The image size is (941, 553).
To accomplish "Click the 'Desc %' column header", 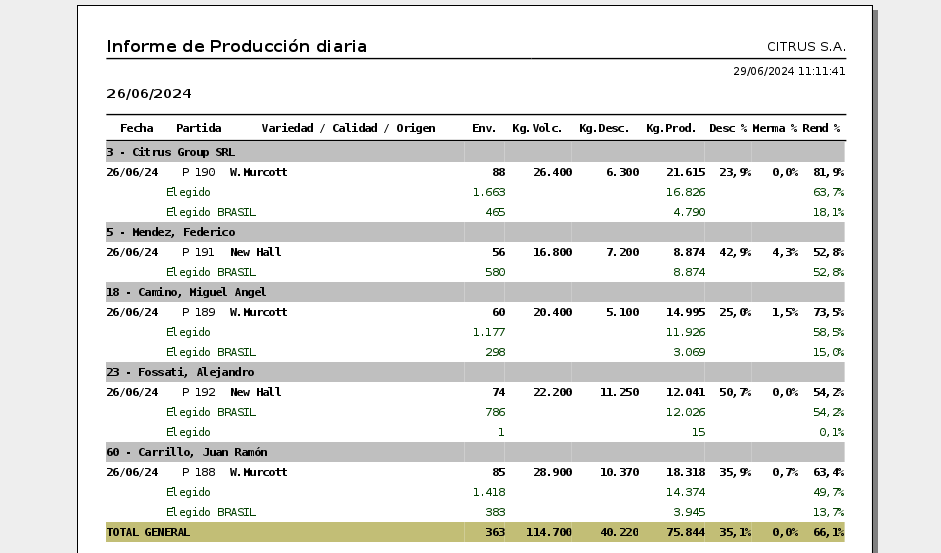I will tap(728, 128).
